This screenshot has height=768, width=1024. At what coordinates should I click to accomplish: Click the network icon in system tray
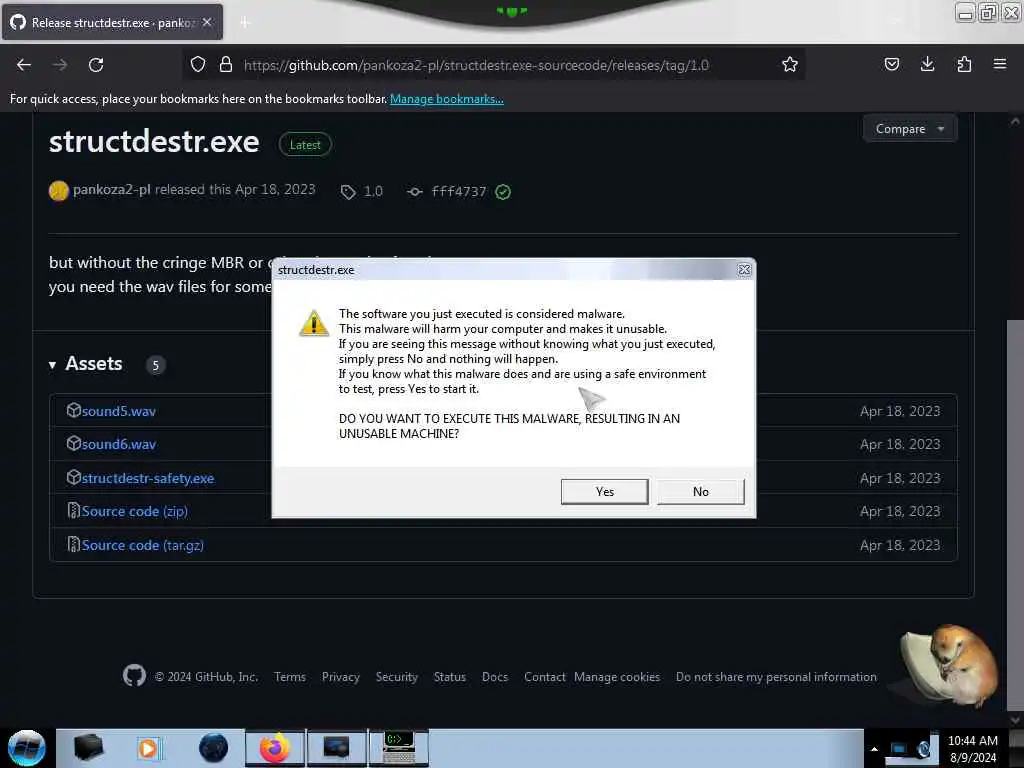point(899,749)
